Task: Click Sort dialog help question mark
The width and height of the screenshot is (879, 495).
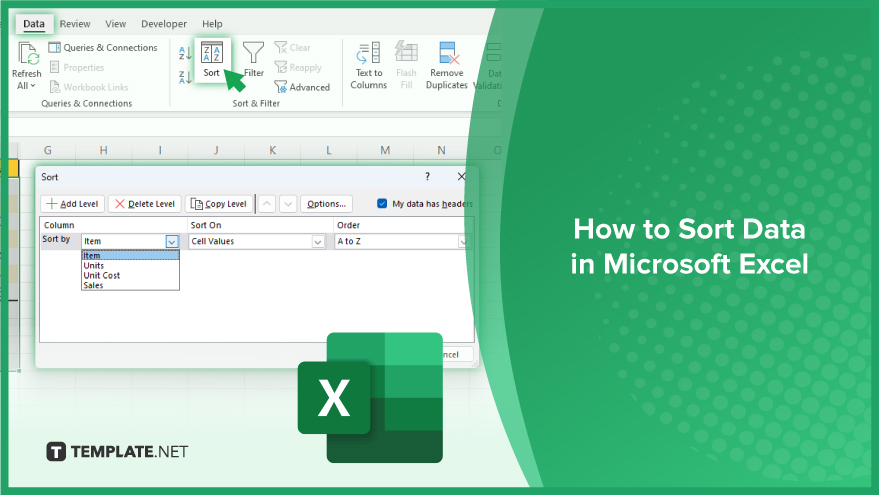Action: pos(427,177)
